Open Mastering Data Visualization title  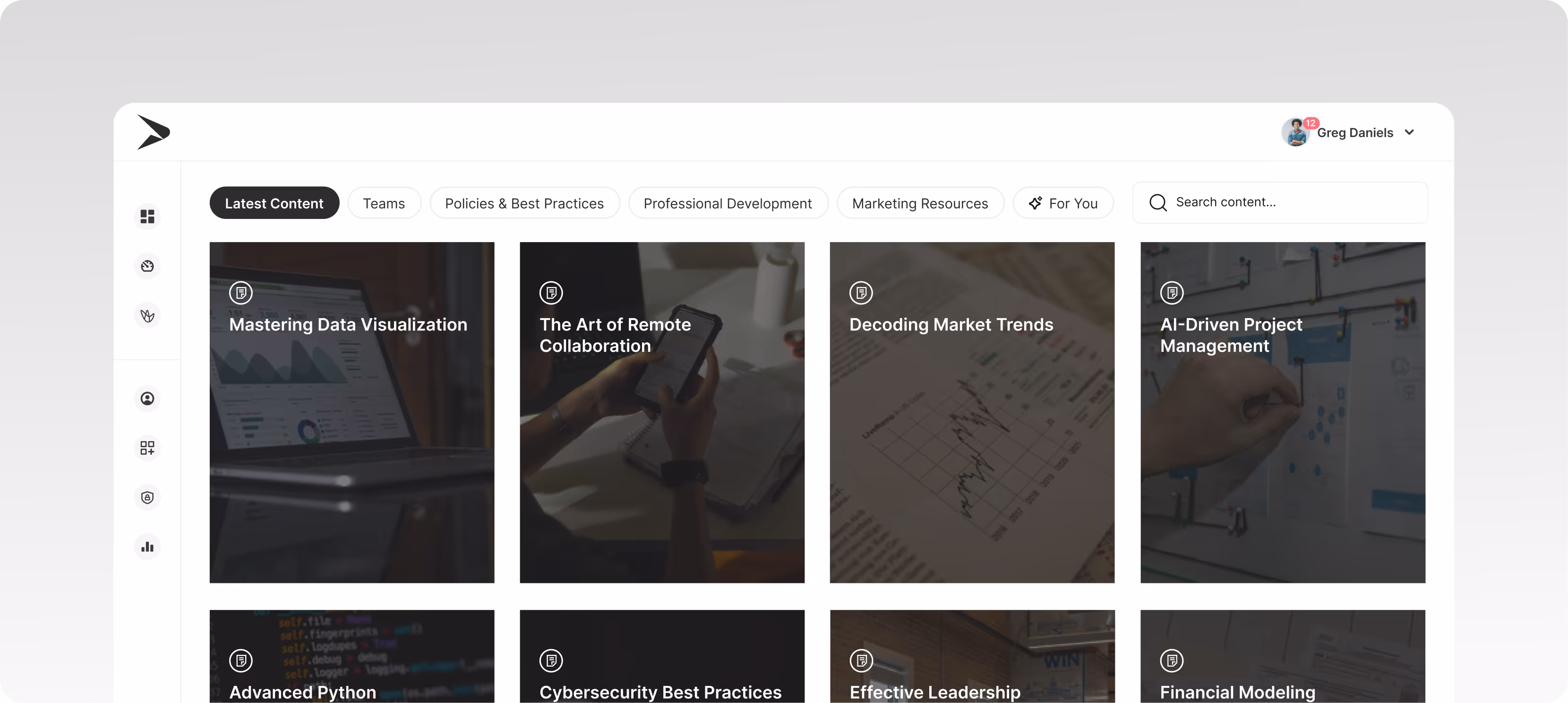click(348, 325)
